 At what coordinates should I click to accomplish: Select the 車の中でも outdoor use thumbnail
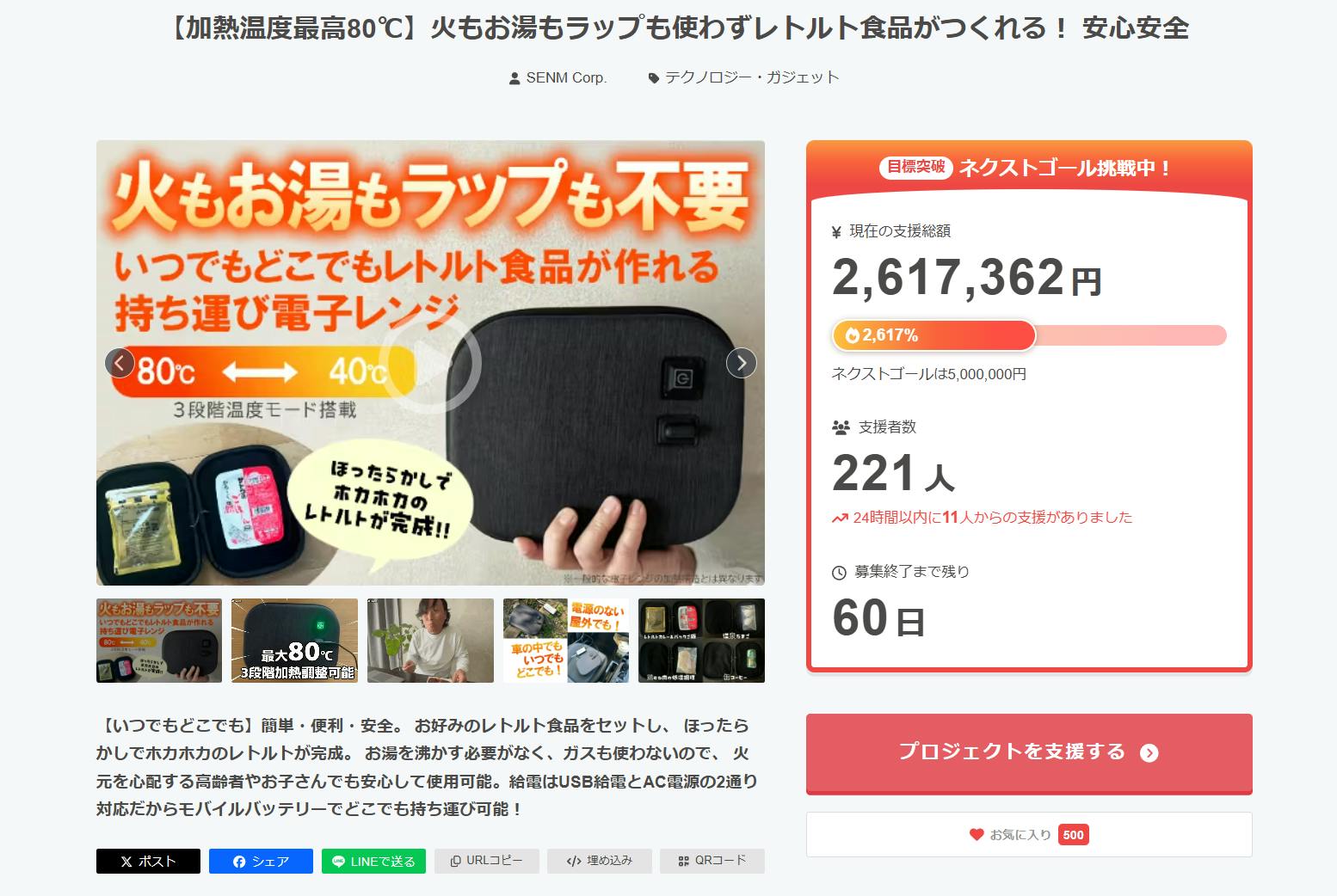[x=566, y=641]
